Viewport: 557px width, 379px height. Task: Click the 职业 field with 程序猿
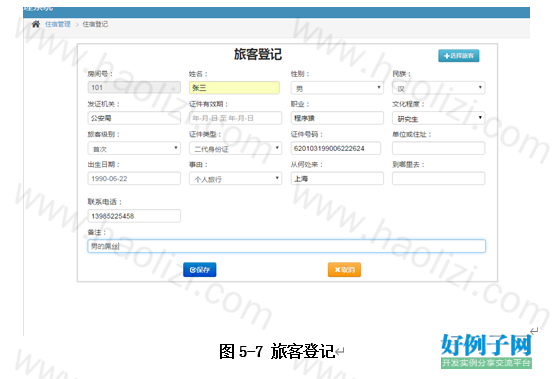[x=337, y=118]
